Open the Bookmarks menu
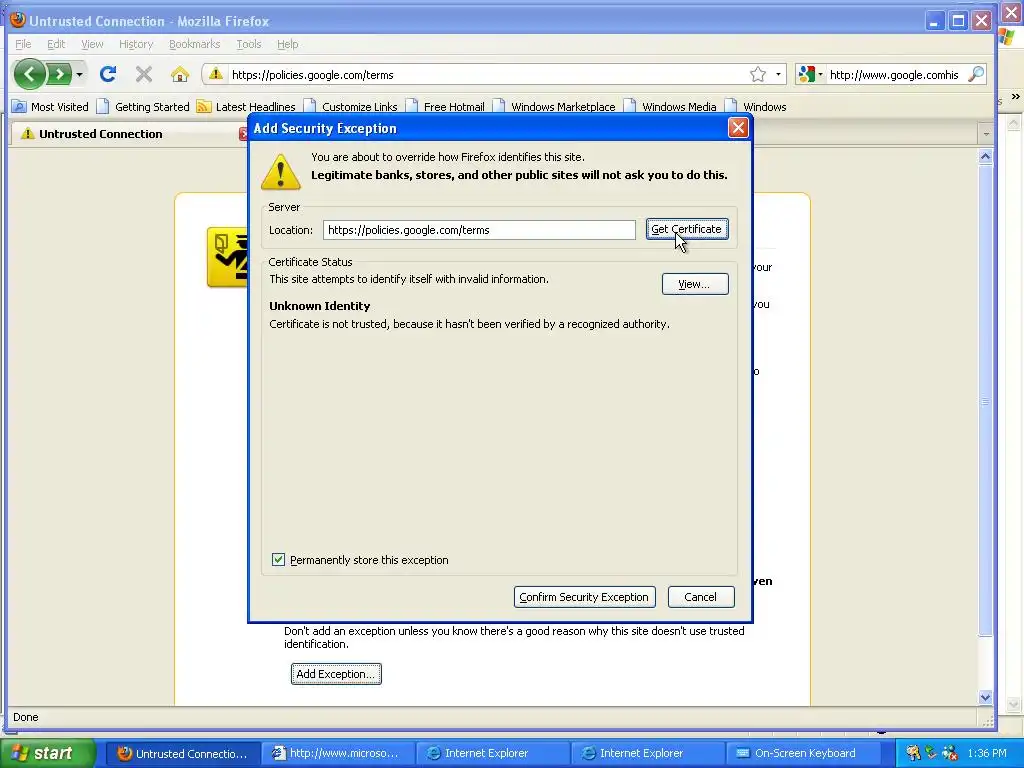Image resolution: width=1024 pixels, height=768 pixels. [195, 44]
